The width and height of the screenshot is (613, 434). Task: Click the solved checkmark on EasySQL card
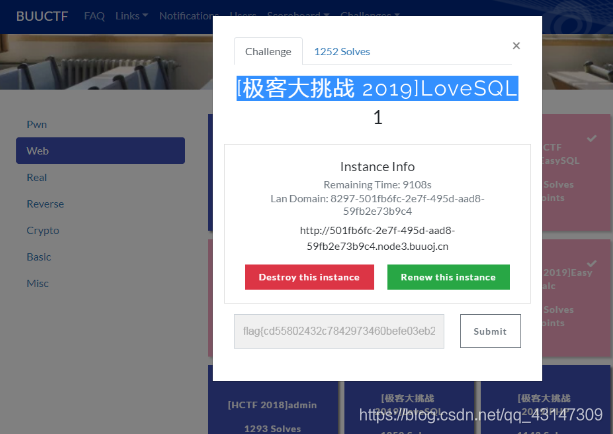point(591,138)
